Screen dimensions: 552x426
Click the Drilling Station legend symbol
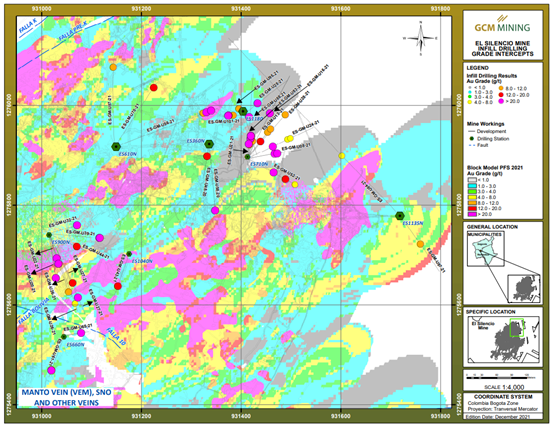(471, 138)
